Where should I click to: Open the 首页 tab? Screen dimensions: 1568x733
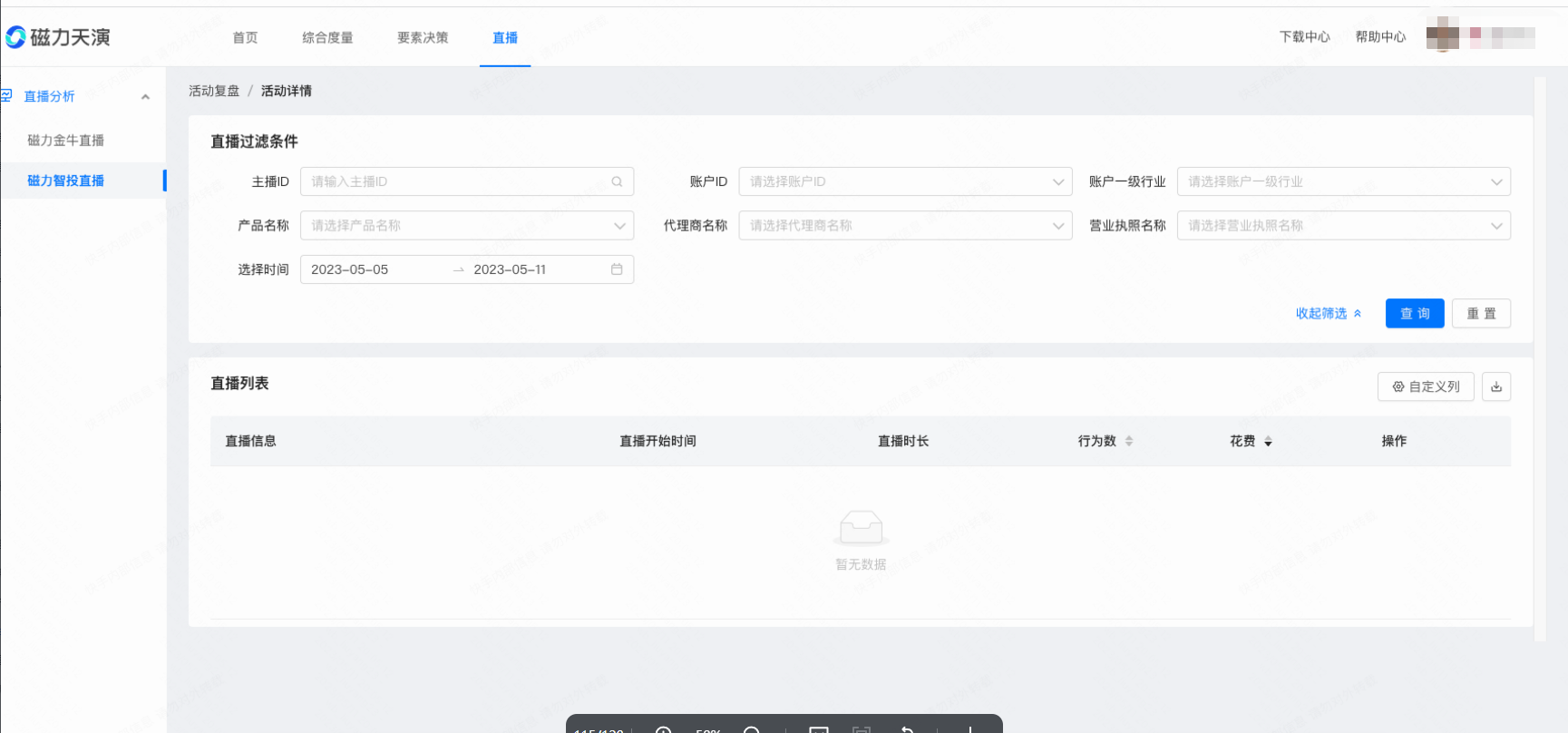tap(245, 37)
